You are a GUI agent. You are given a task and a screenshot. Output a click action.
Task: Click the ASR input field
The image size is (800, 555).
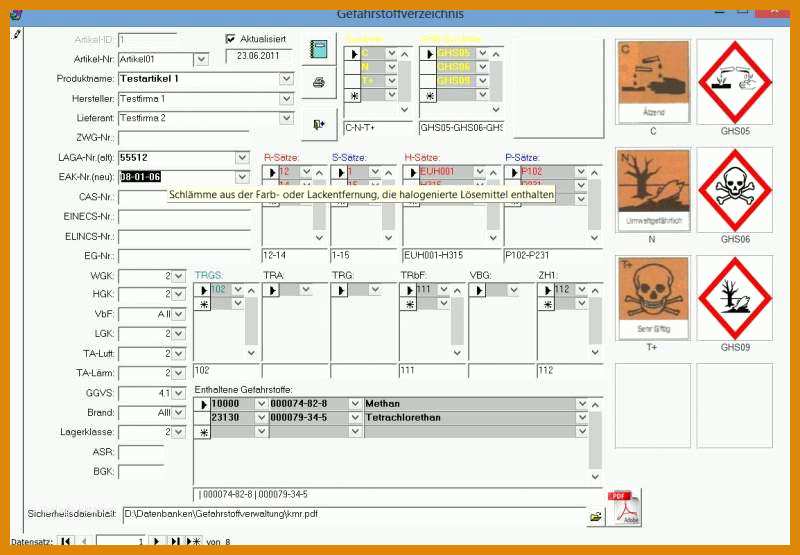click(x=141, y=452)
